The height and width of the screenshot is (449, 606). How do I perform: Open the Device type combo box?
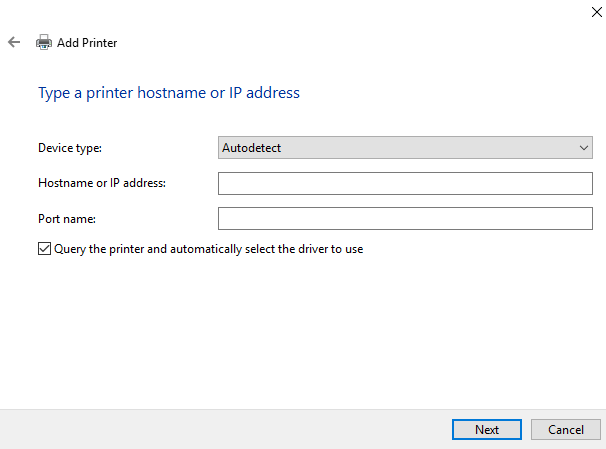(x=405, y=147)
